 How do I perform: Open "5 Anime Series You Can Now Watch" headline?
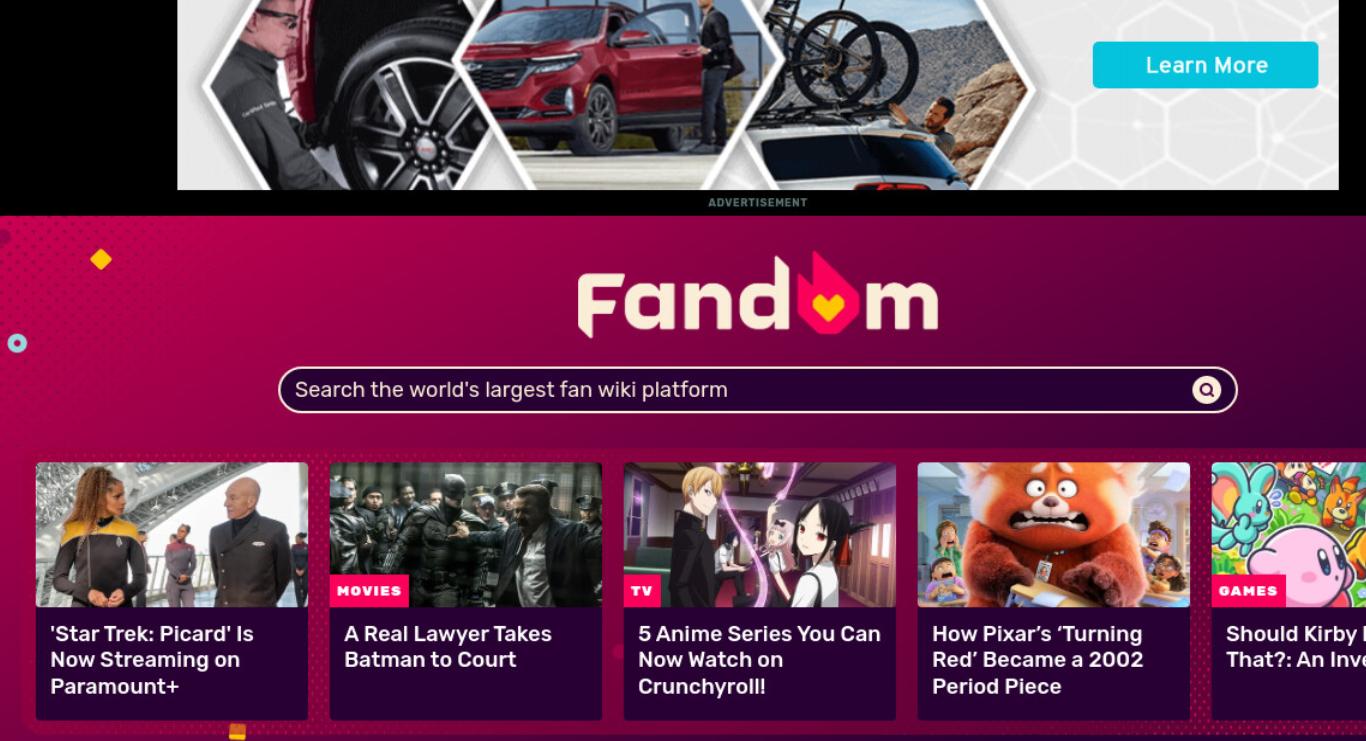(760, 660)
